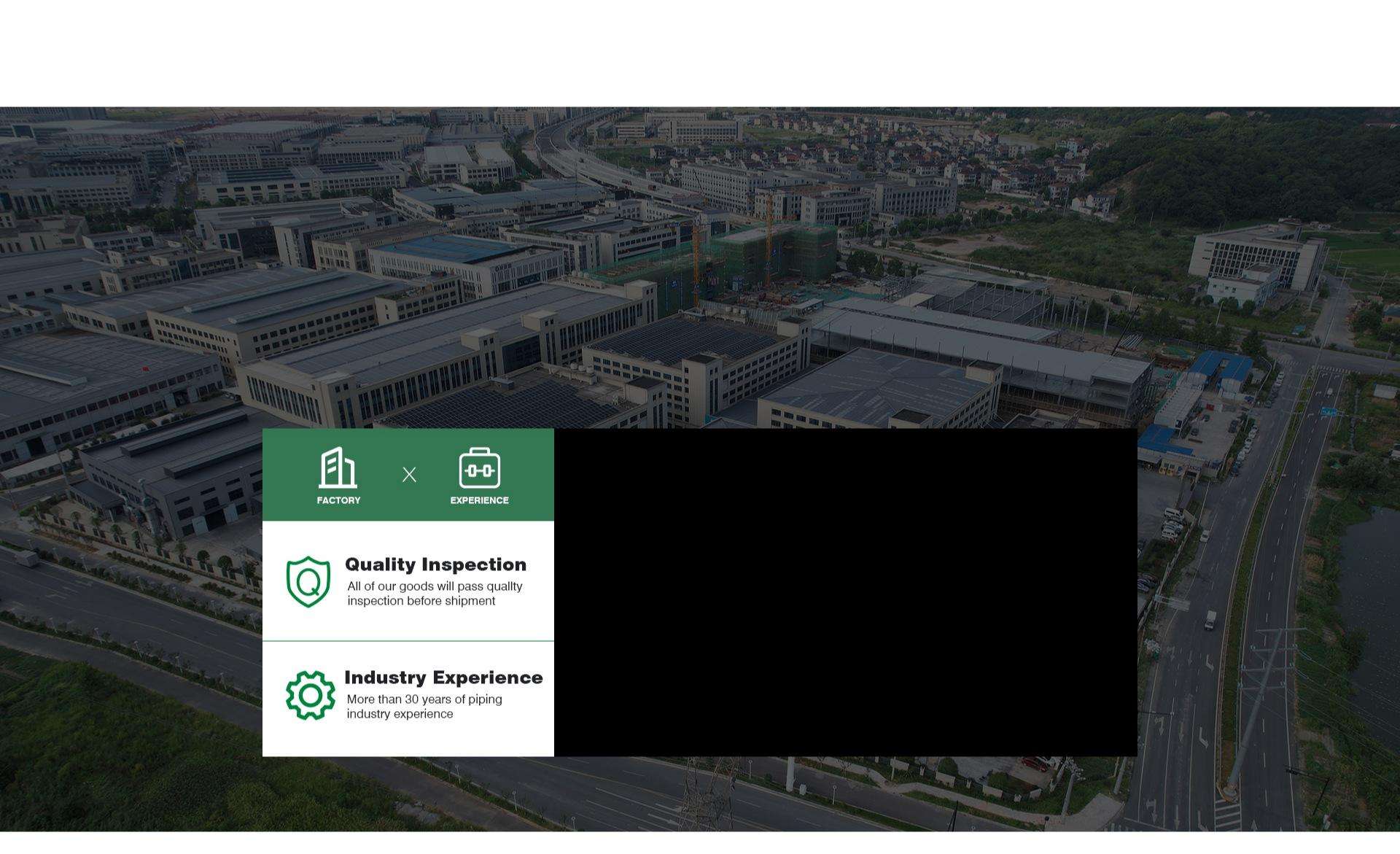Viewport: 1400px width, 854px height.
Task: Click the factory building icon
Action: 338,467
